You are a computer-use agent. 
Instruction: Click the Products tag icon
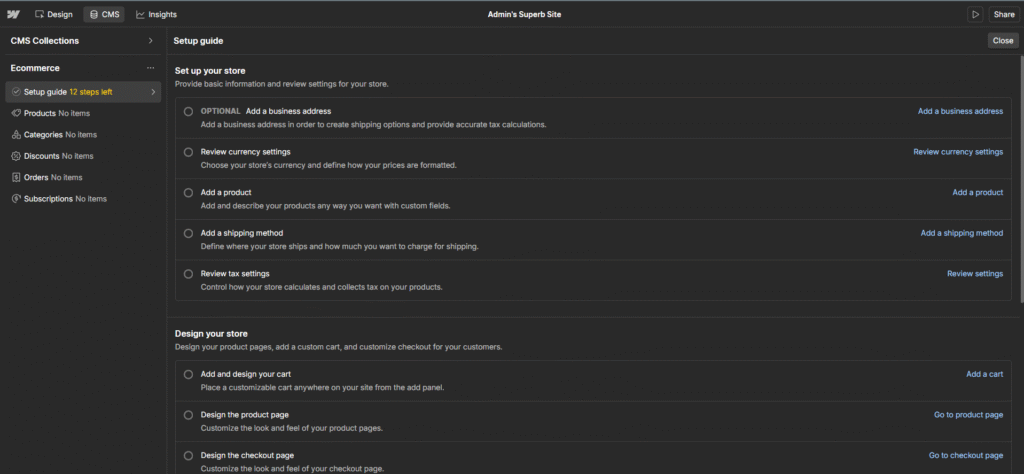coord(16,113)
